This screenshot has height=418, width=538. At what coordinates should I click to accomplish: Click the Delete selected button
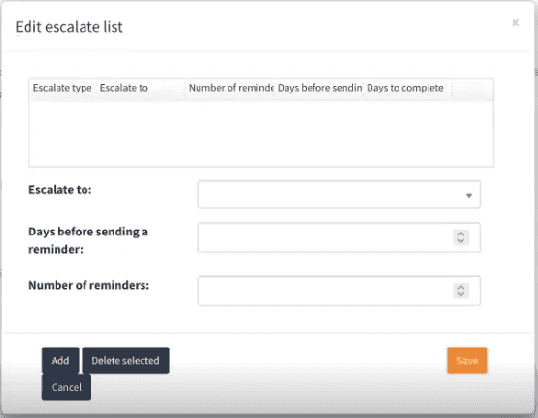[x=126, y=361]
